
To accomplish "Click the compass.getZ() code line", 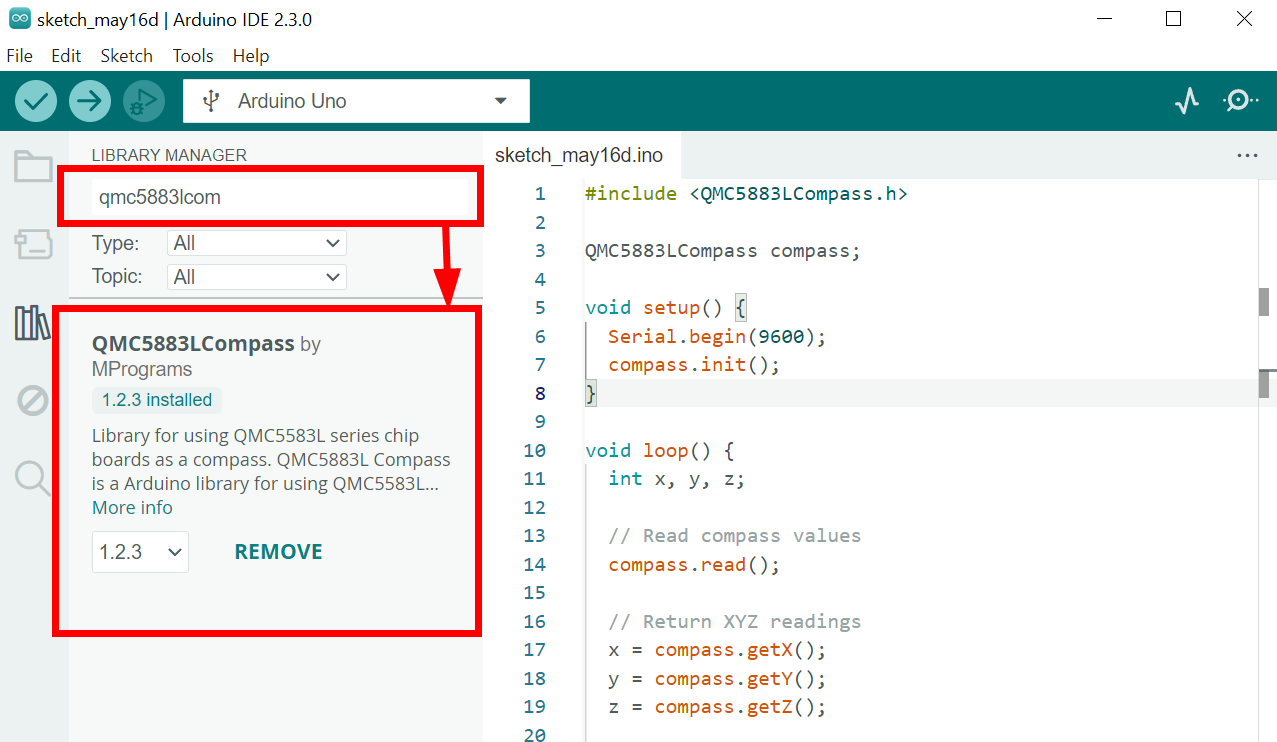I will pos(717,707).
